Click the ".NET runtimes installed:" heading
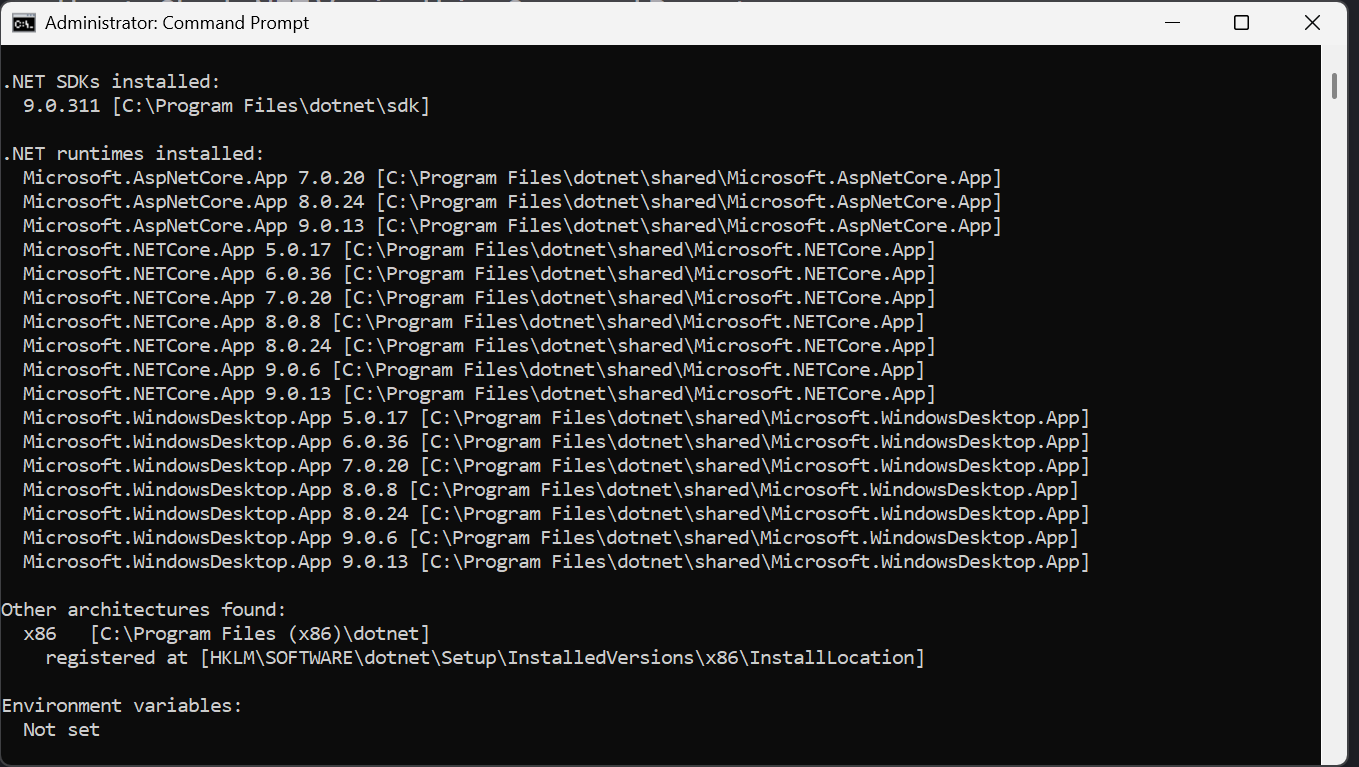This screenshot has width=1359, height=767. coord(133,154)
